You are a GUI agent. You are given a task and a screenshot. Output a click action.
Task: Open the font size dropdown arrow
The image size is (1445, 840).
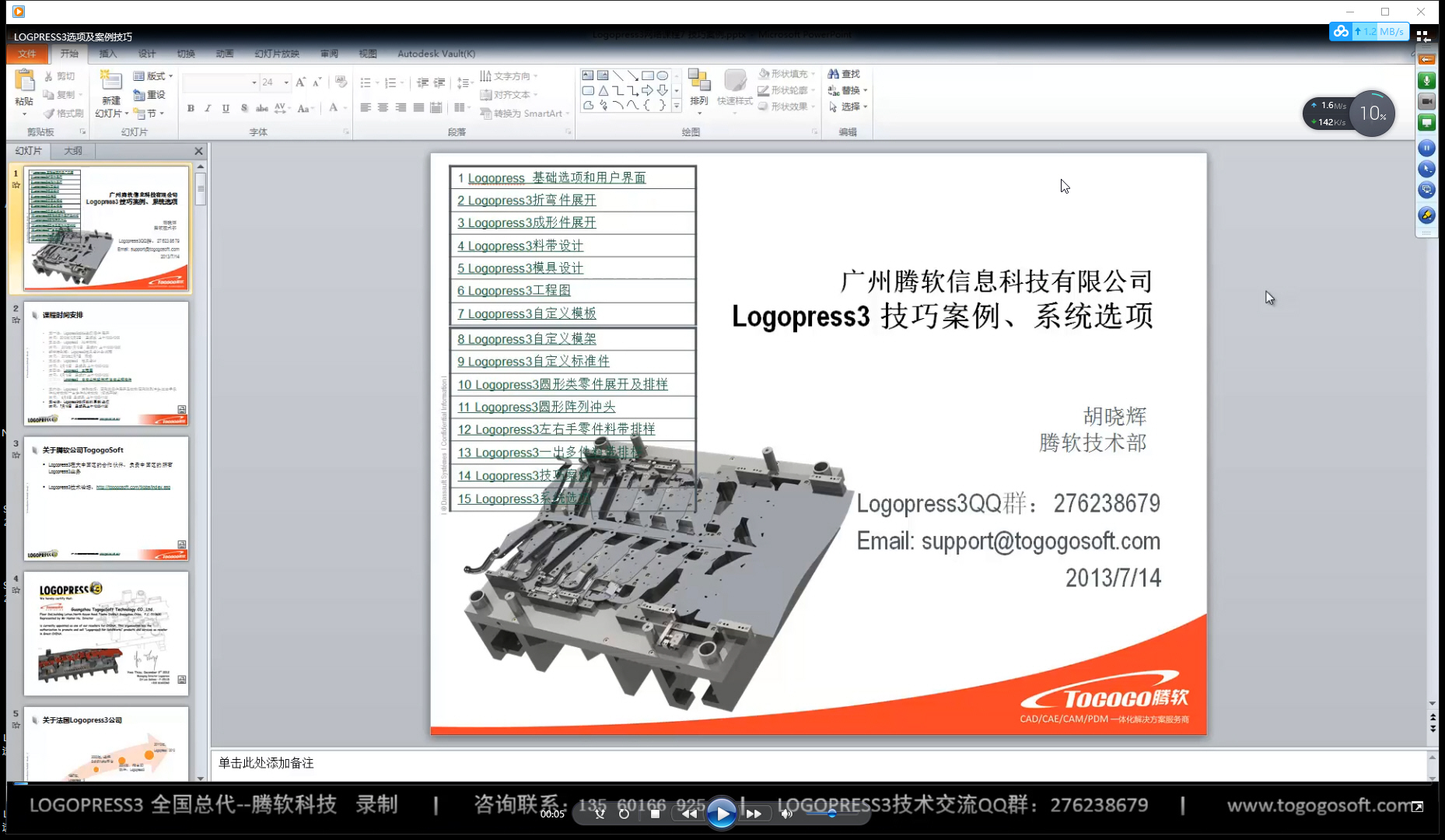pyautogui.click(x=286, y=82)
